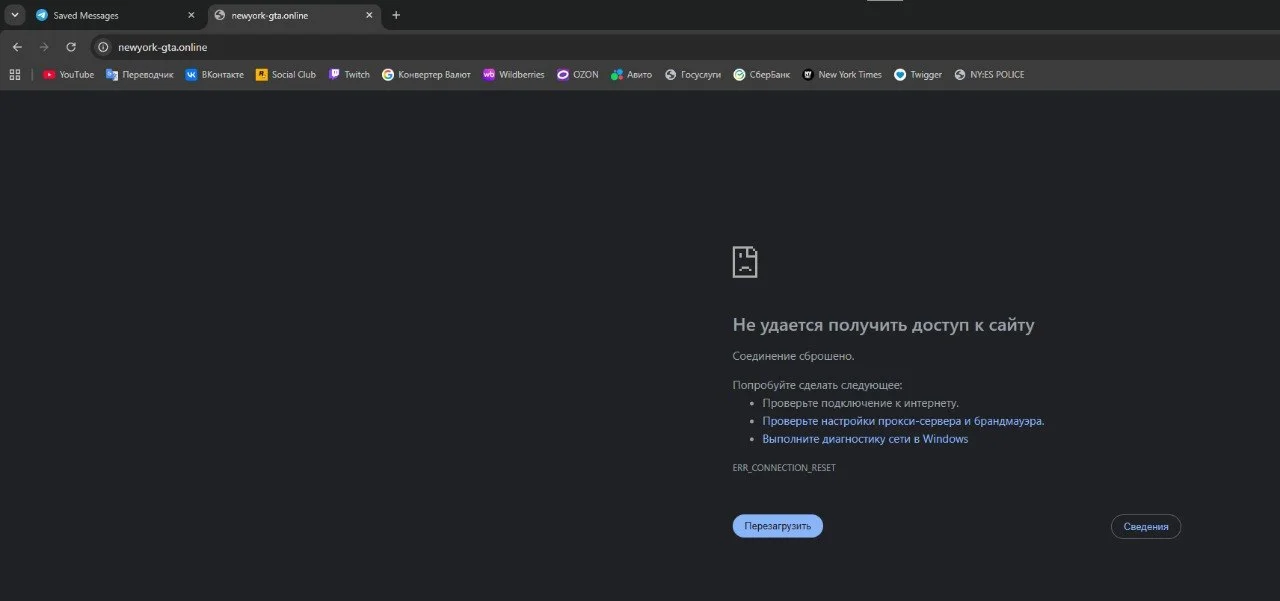Viewport: 1280px width, 601px height.
Task: Open the Twitch bookmark
Action: coord(349,74)
